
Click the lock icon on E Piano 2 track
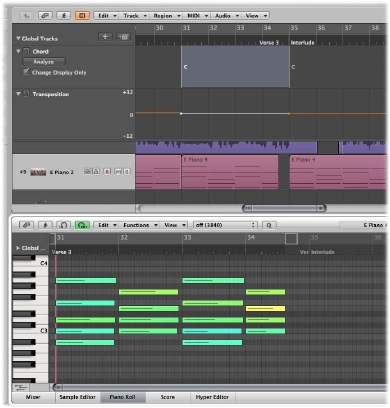click(x=96, y=172)
